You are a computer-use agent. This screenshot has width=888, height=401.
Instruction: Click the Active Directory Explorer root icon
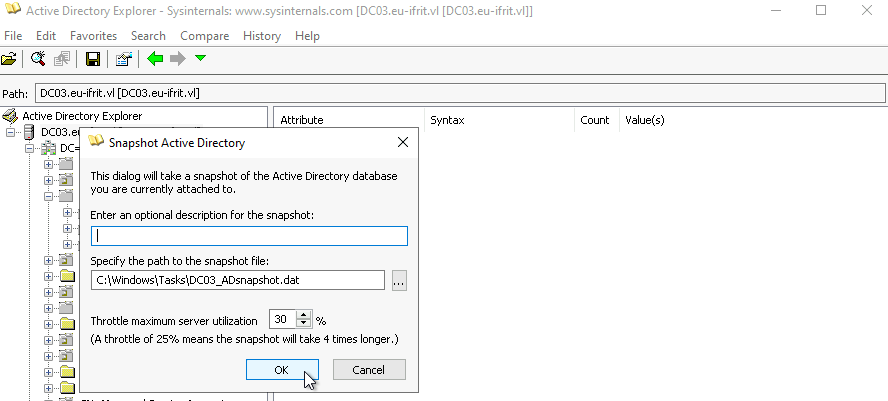(10, 116)
